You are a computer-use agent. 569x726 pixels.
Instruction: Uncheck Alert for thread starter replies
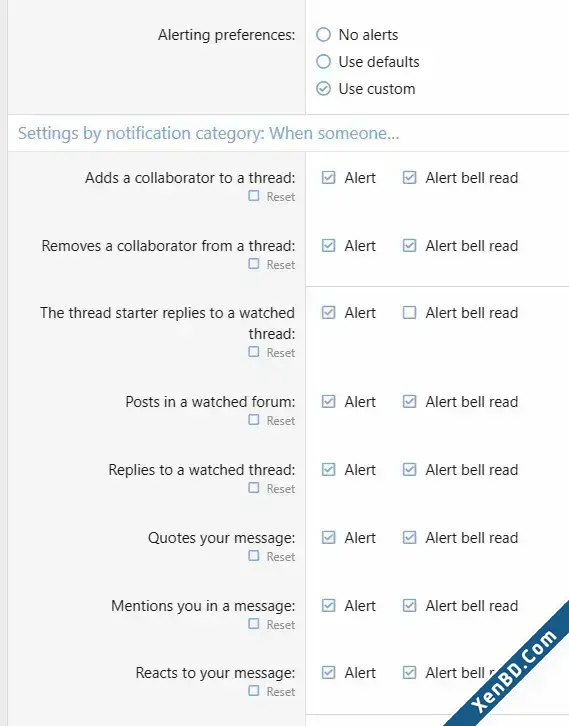[328, 313]
